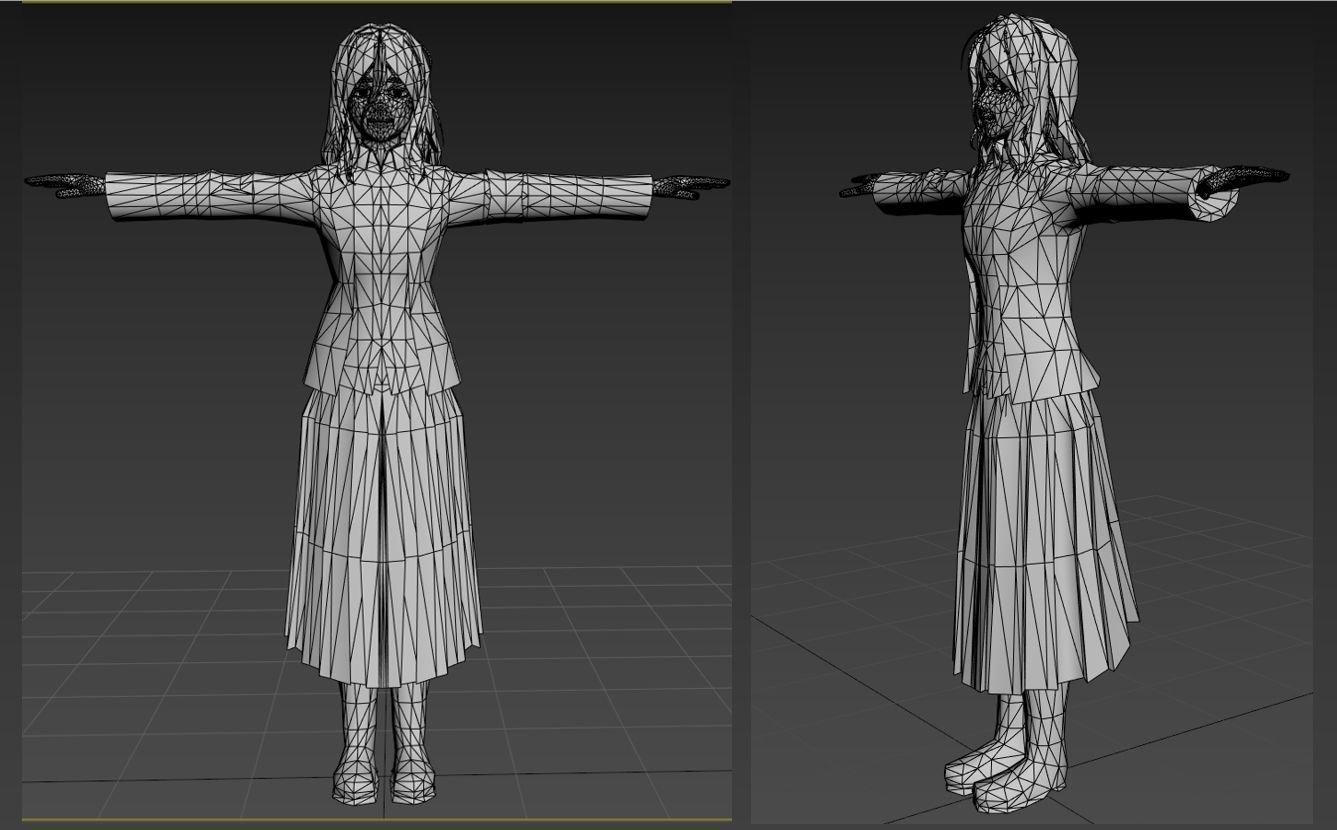Screen dimensions: 1337x830
Task: Select the boots in the front-view viewport
Action: click(385, 742)
